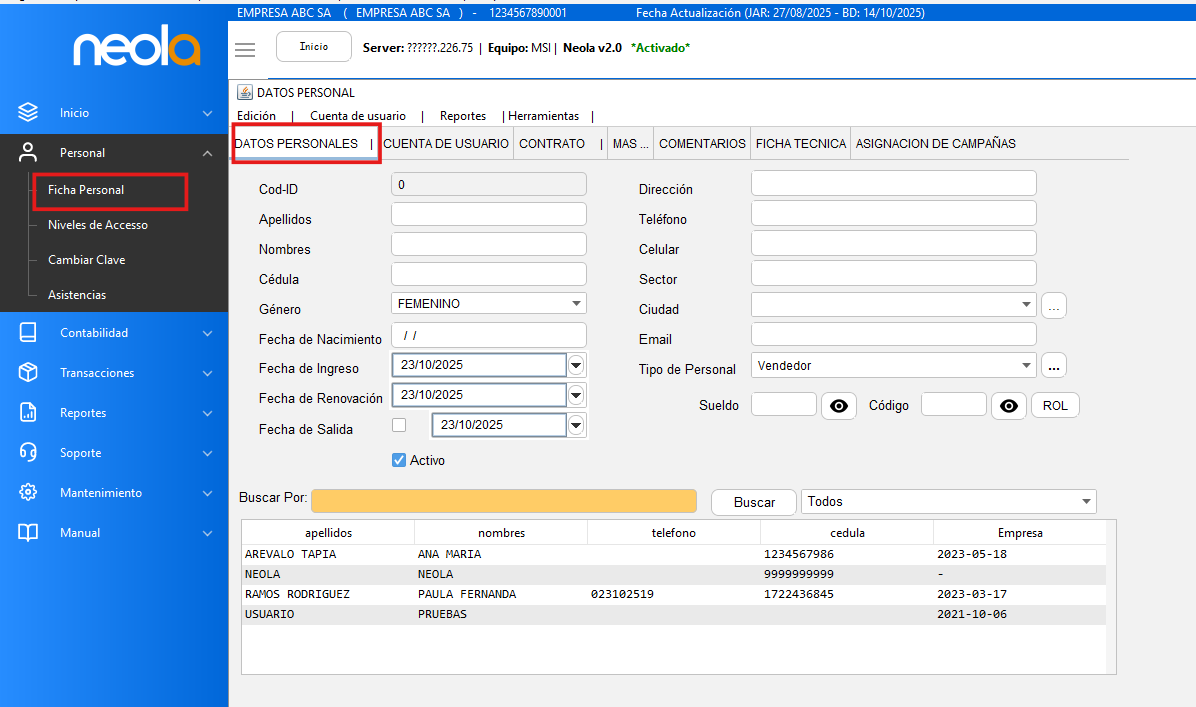Click the Contabilidad book icon
This screenshot has height=707, width=1196.
coord(28,333)
